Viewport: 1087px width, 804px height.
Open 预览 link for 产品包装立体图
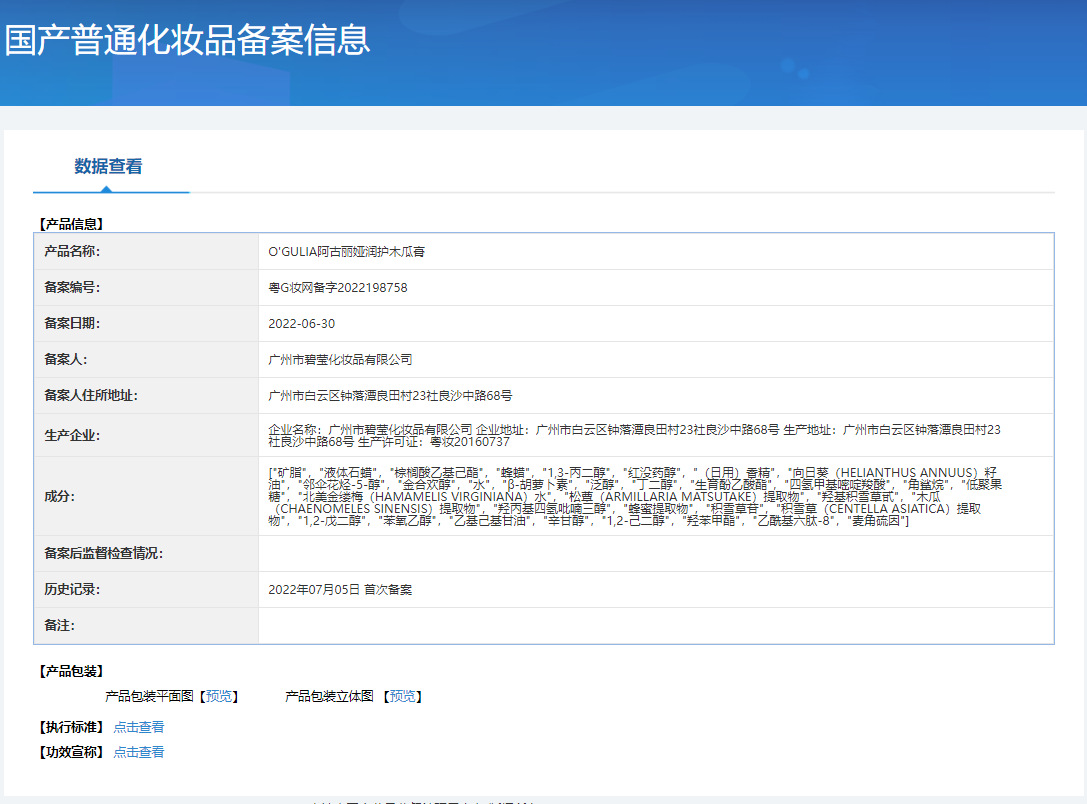pos(402,696)
